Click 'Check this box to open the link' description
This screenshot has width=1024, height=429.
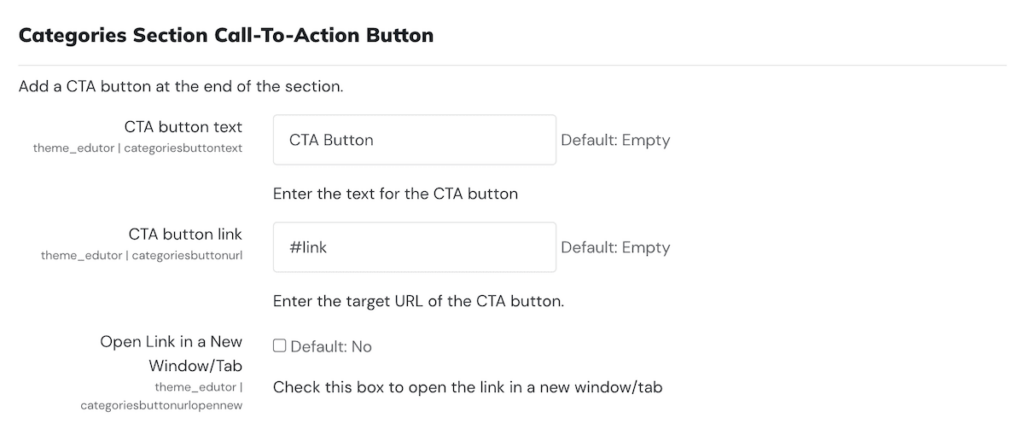tap(467, 386)
